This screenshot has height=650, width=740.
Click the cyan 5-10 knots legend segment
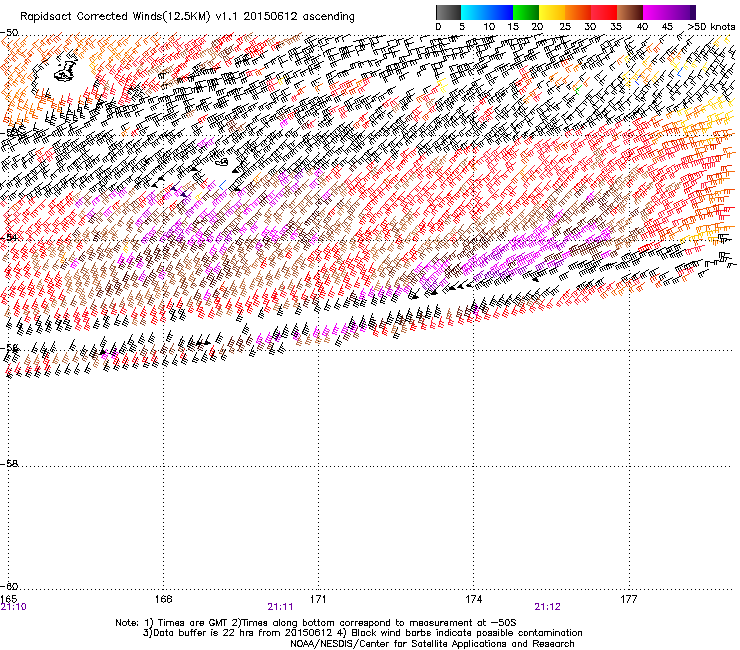click(474, 12)
